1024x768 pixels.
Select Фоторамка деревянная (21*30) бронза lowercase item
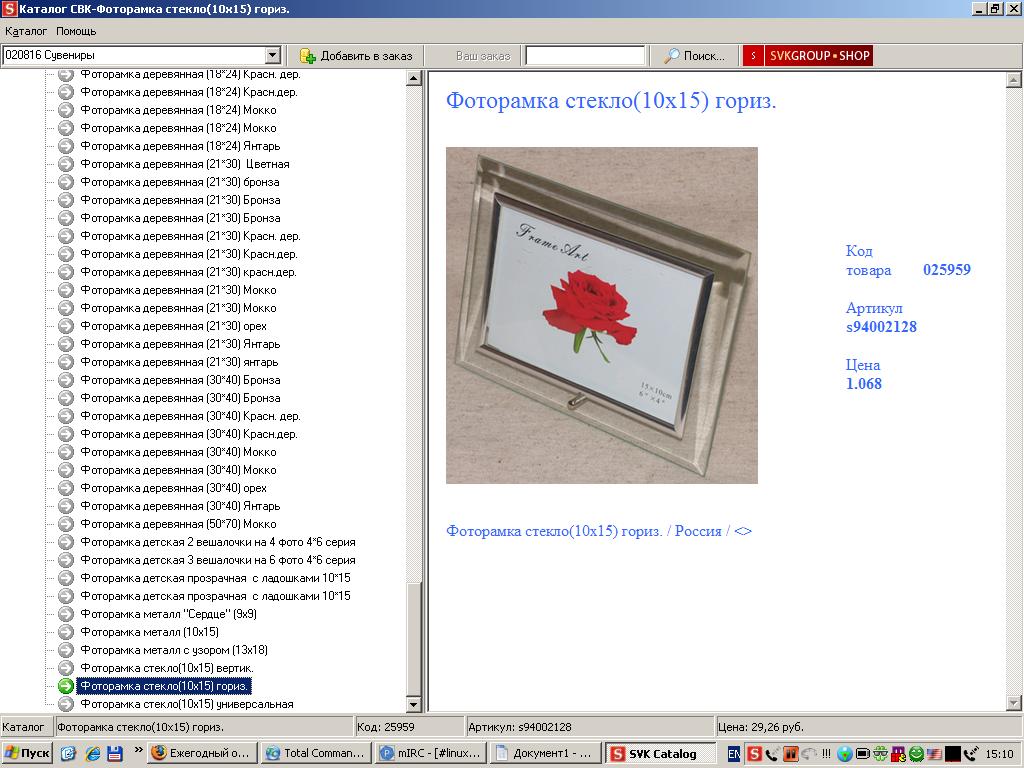coord(180,182)
